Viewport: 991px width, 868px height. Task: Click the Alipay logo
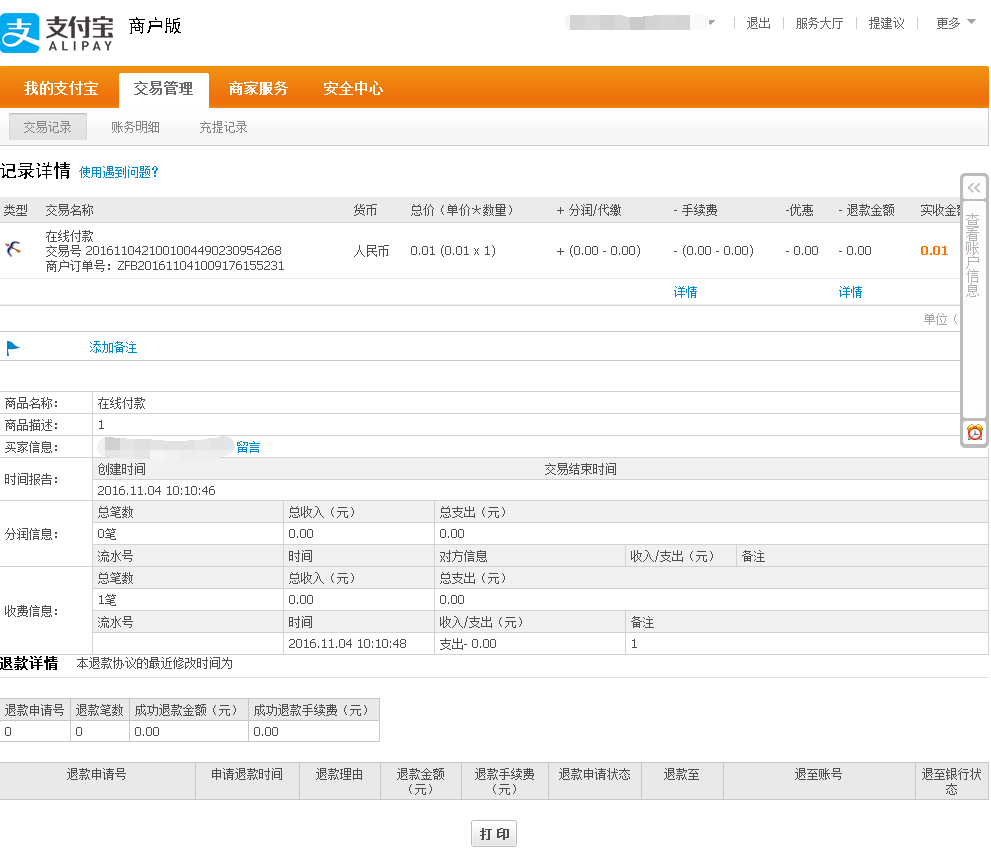click(x=58, y=32)
